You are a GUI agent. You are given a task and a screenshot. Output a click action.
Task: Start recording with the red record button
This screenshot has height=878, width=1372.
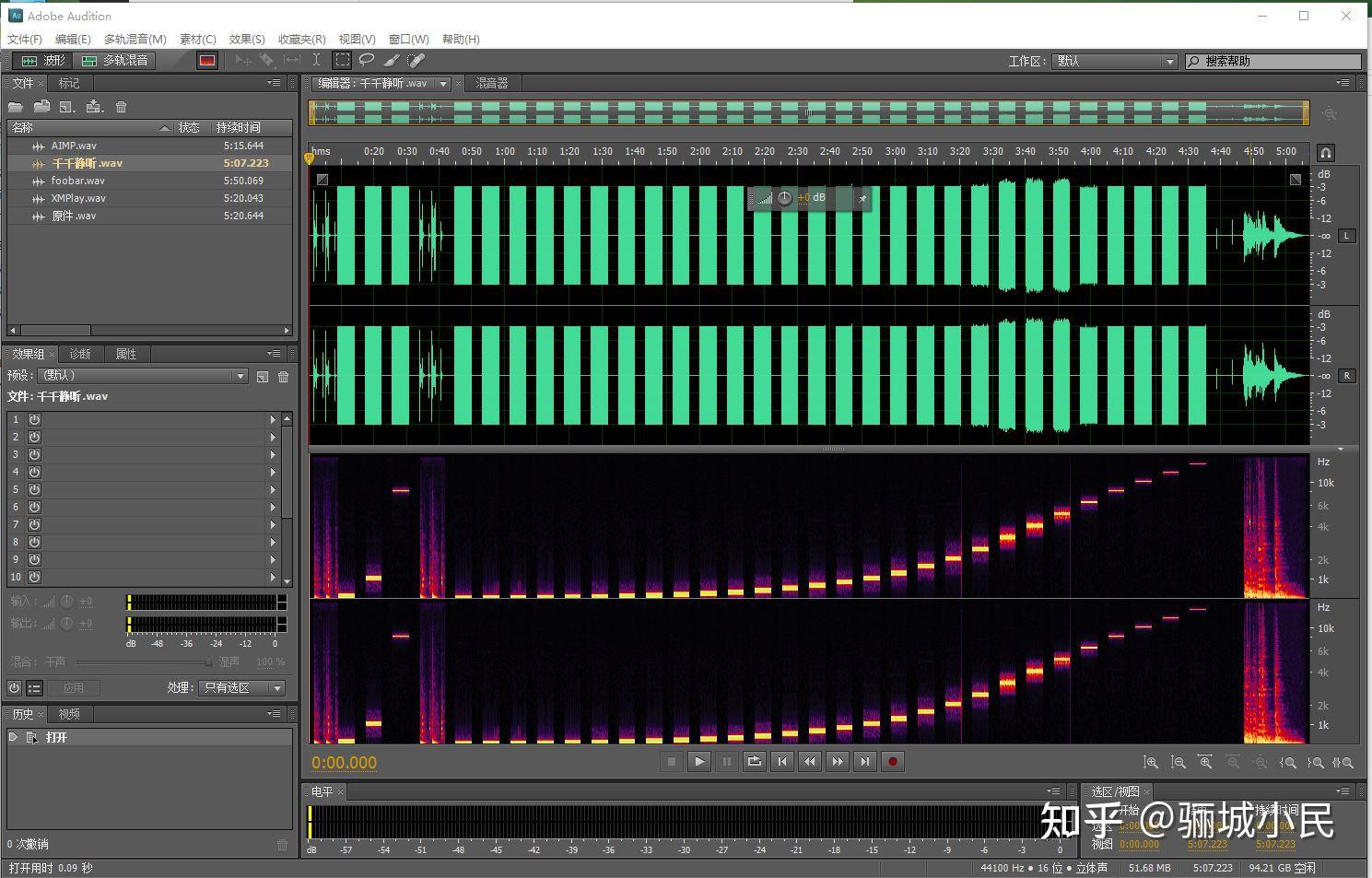point(892,761)
